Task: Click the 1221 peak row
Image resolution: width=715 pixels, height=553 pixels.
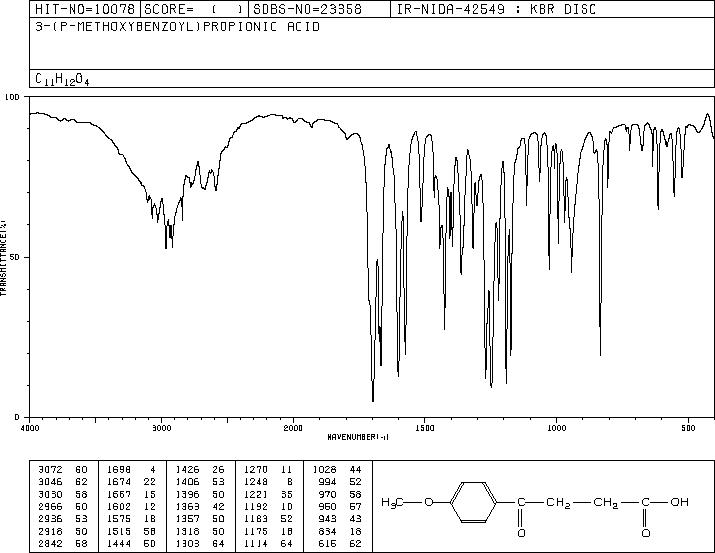Action: click(x=268, y=494)
